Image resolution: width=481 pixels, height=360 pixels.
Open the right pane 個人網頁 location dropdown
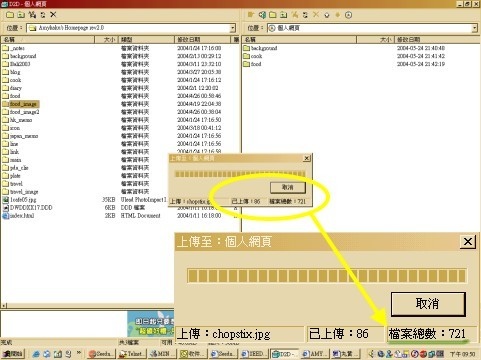(475, 28)
